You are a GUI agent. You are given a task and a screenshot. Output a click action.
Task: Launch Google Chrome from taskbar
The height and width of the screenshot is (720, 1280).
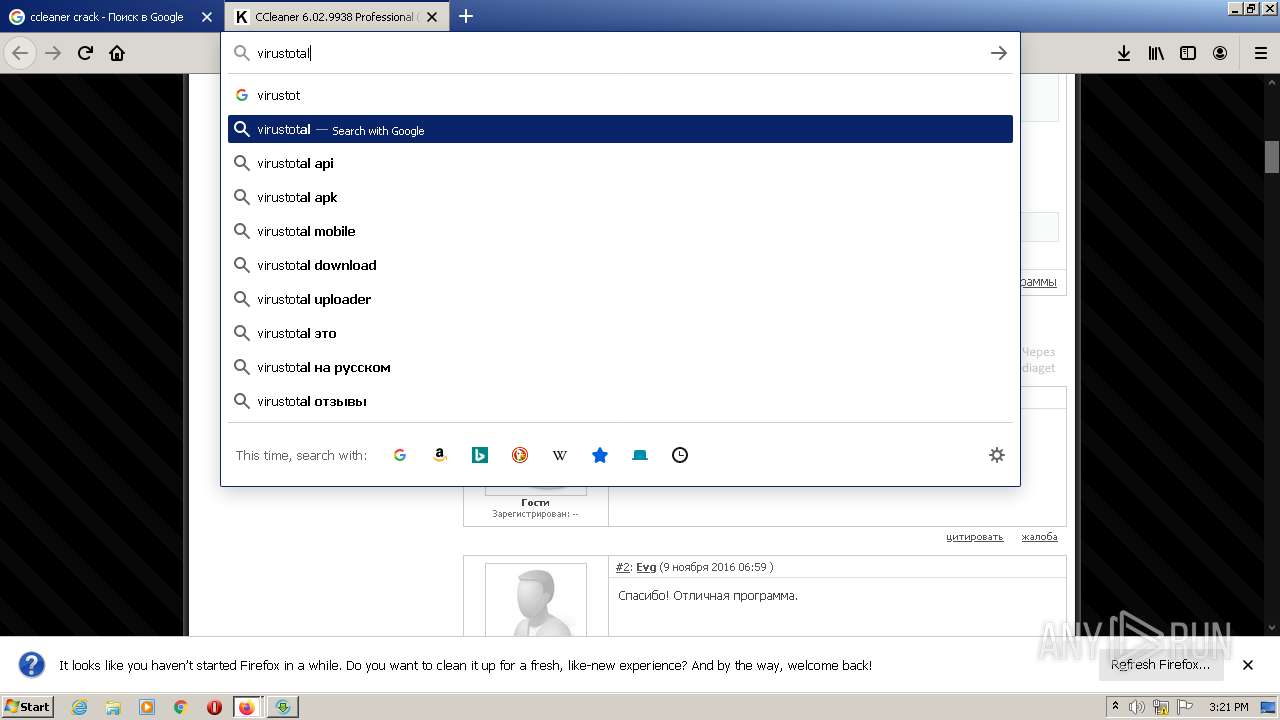181,707
